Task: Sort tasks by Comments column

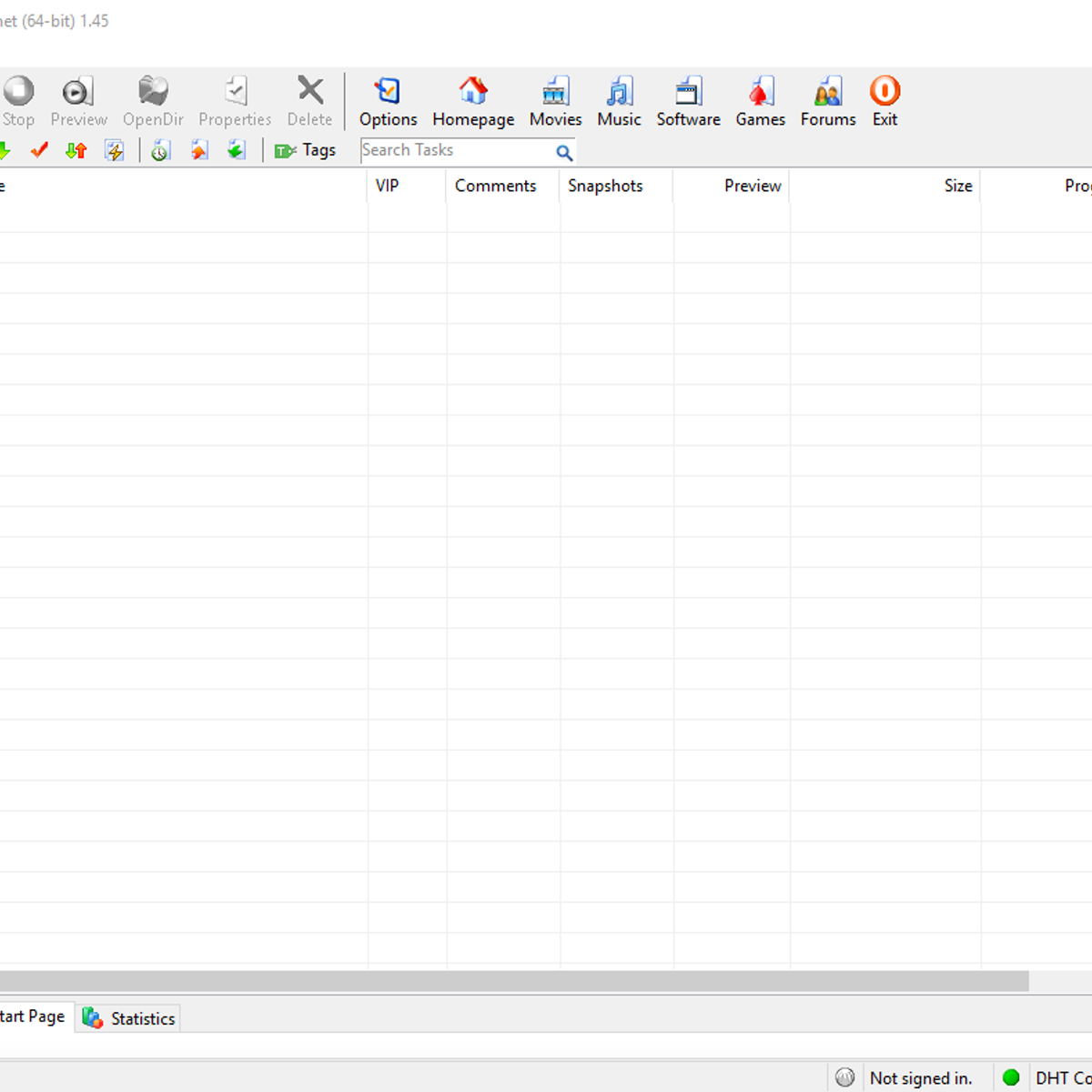Action: click(x=496, y=186)
